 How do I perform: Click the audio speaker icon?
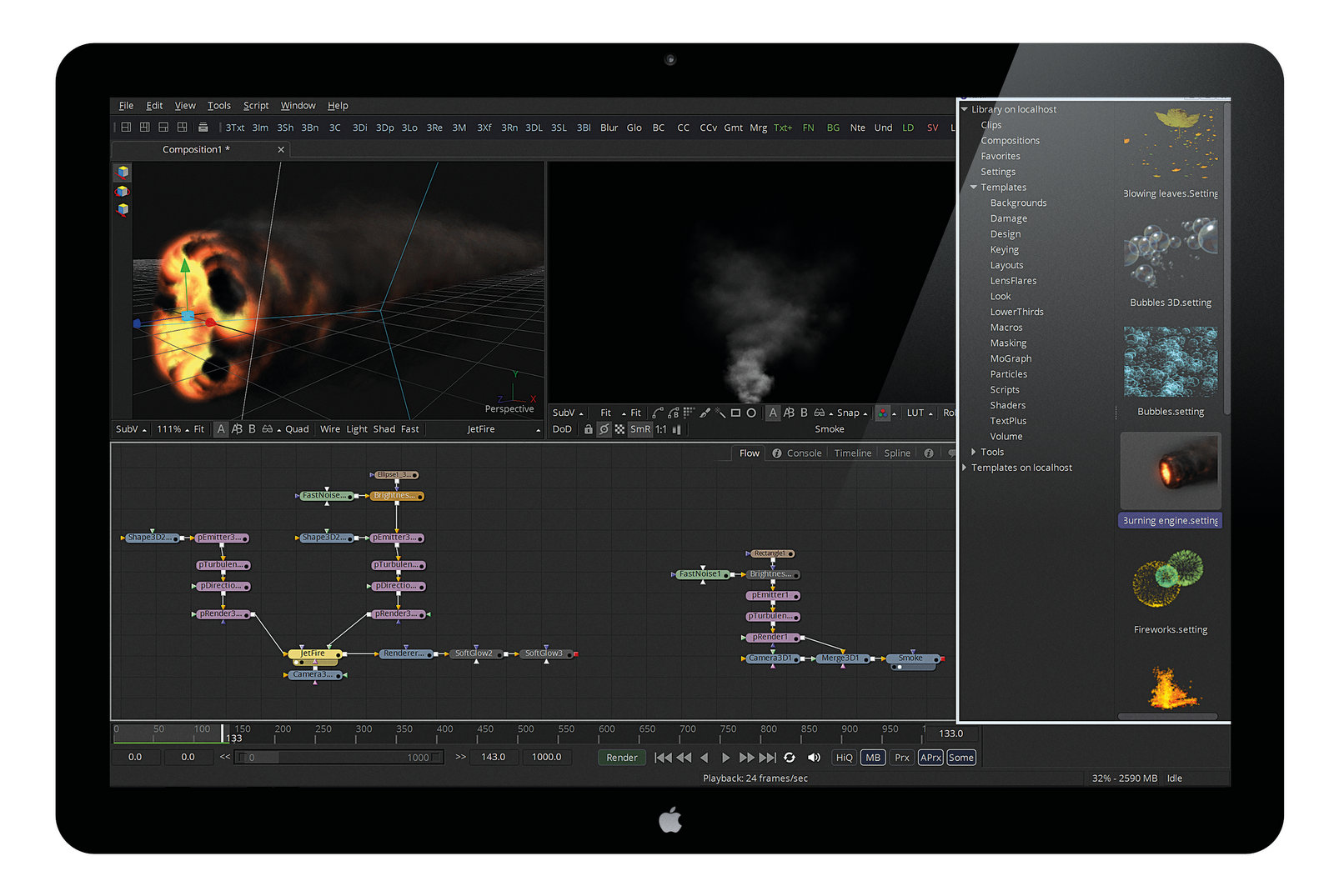coord(814,758)
